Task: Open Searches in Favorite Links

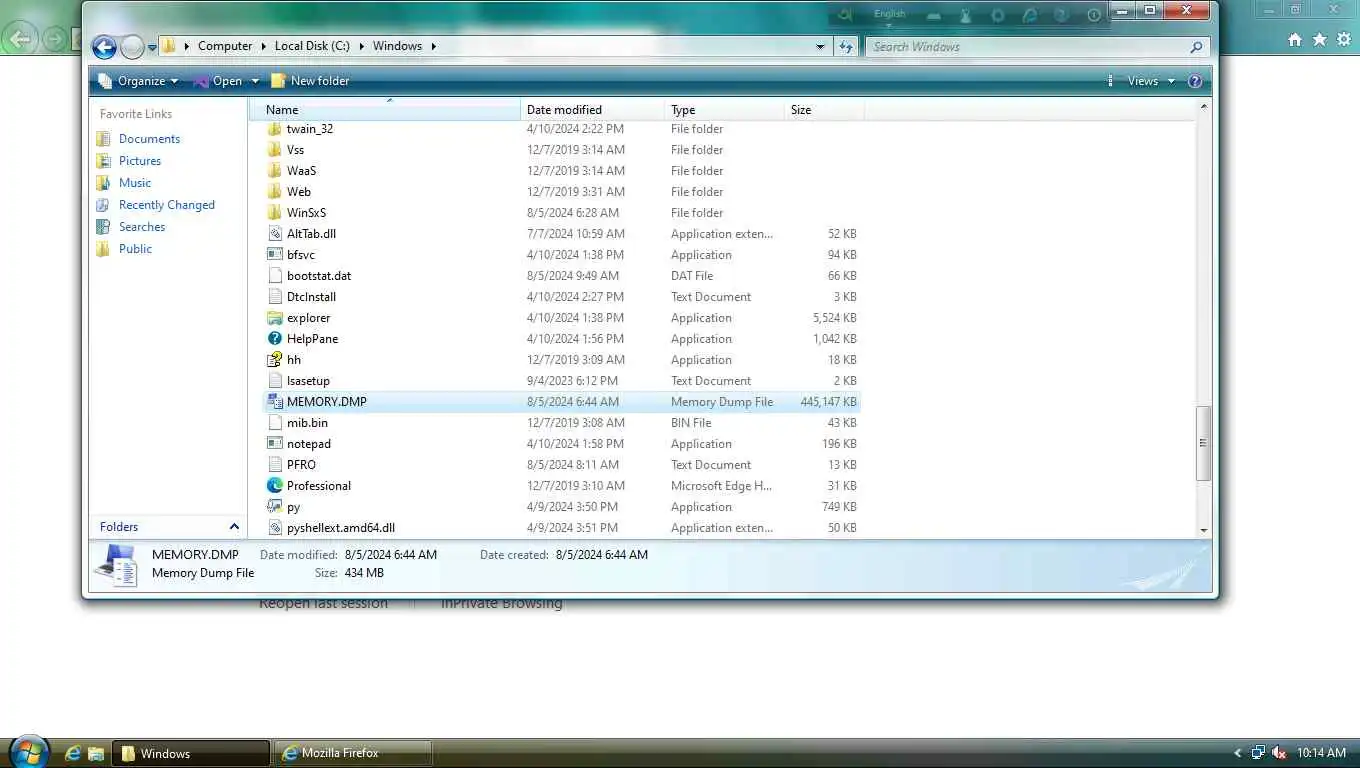Action: tap(142, 227)
